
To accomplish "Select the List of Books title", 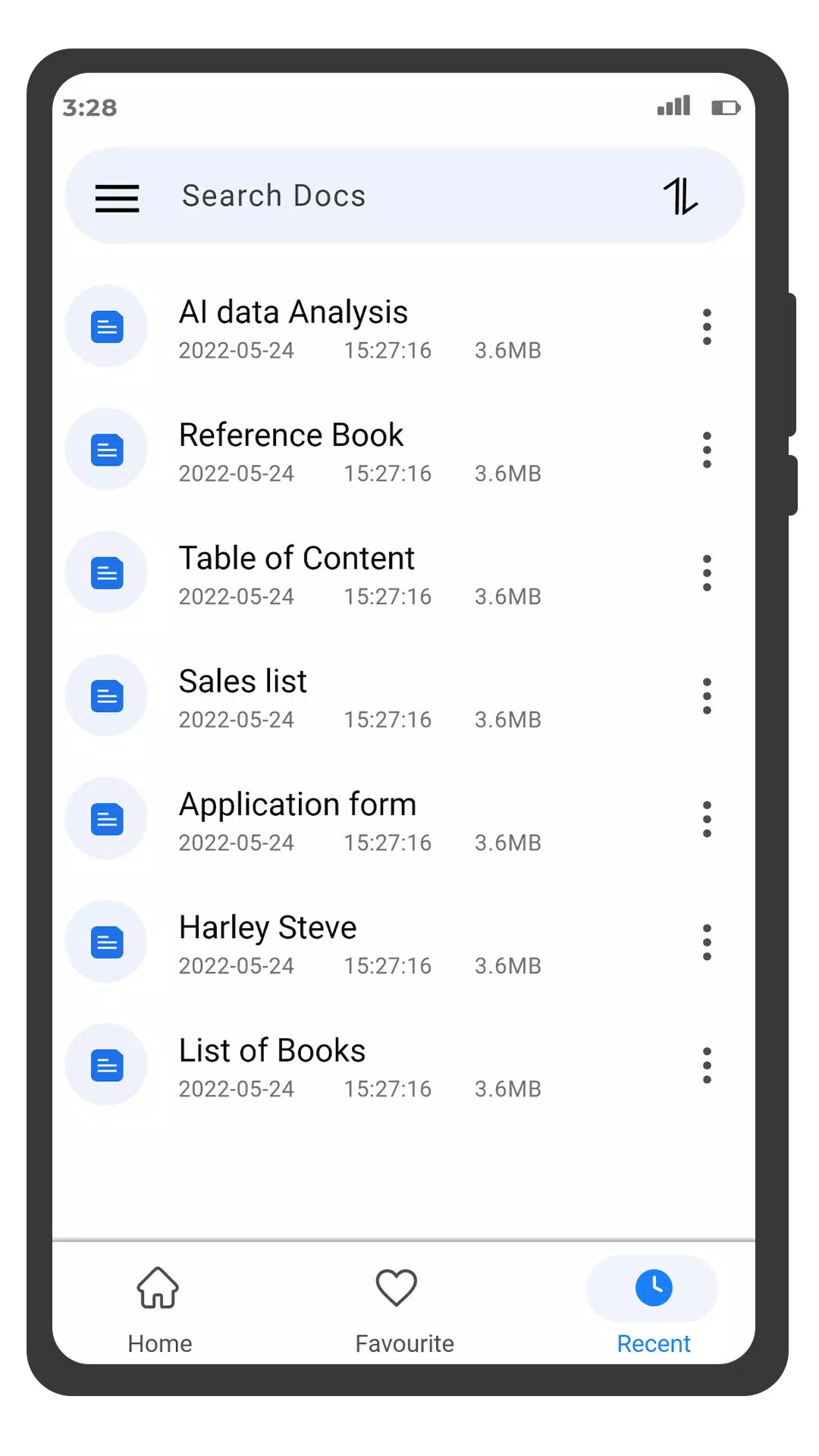I will (x=272, y=1051).
